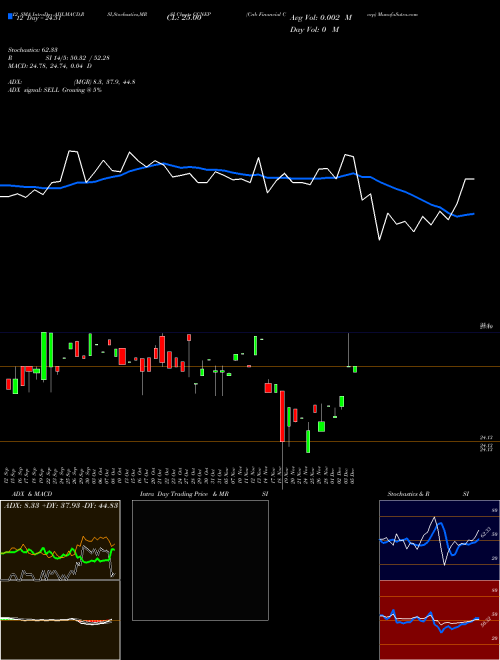
Task: Click the tall green candle near 19 Sep
Action: pyautogui.click(x=44, y=356)
